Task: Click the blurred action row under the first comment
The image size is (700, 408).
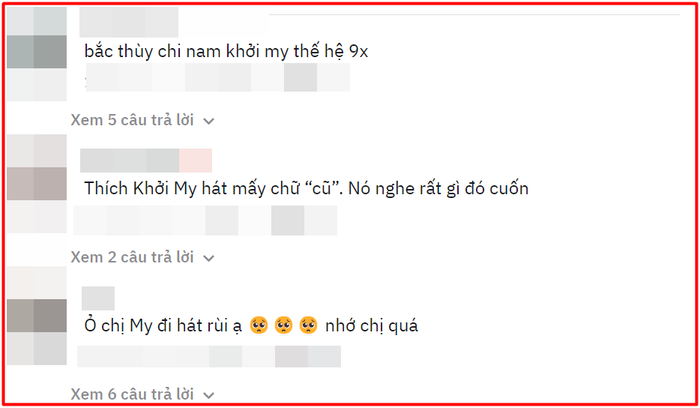Action: pos(217,77)
